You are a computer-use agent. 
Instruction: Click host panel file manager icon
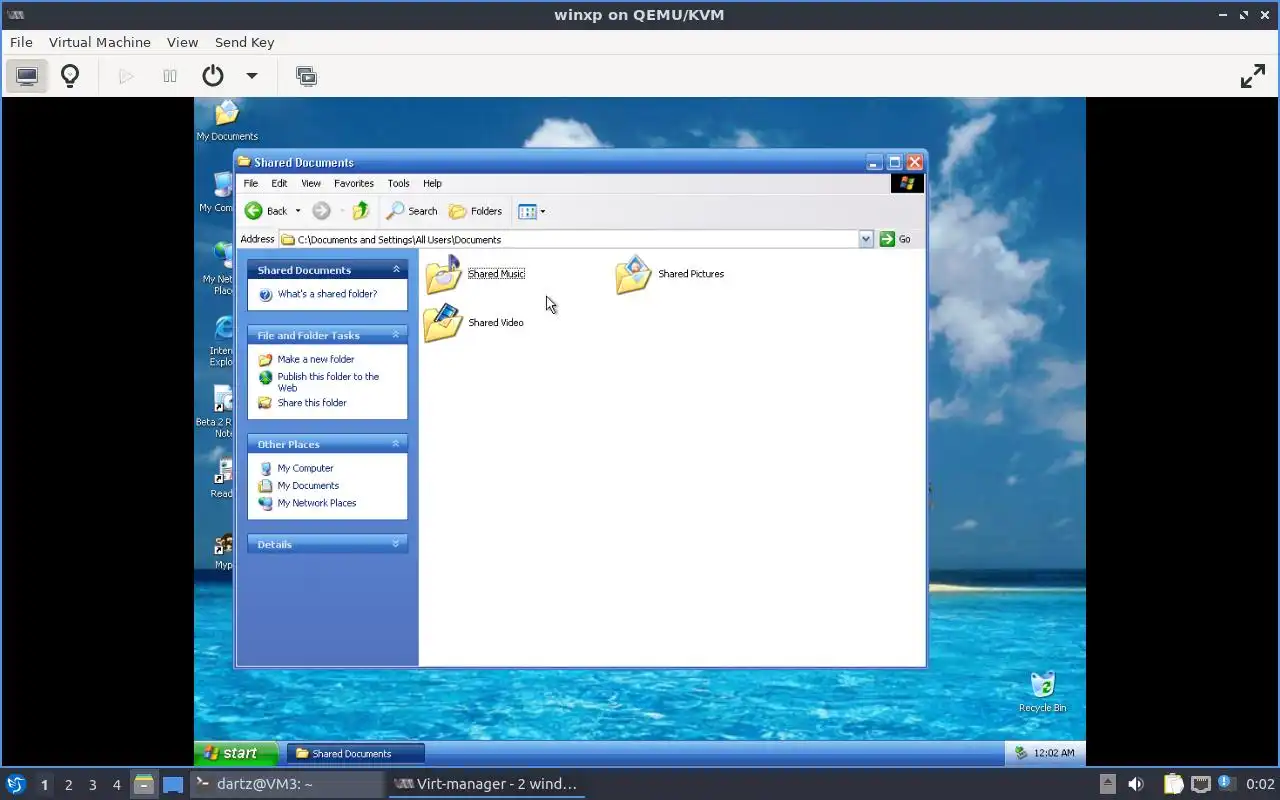pos(144,784)
